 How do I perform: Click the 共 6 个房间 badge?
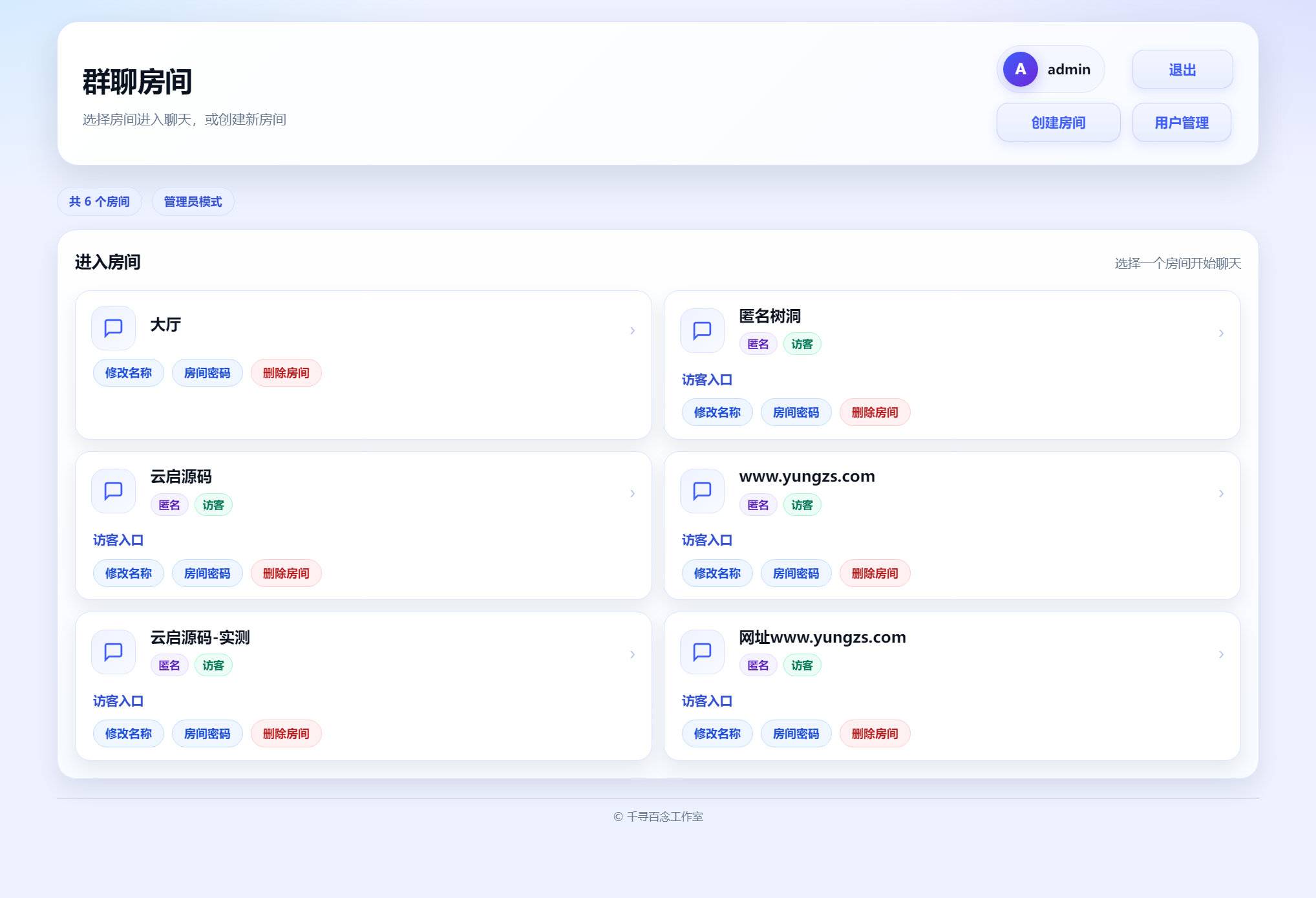pos(100,202)
